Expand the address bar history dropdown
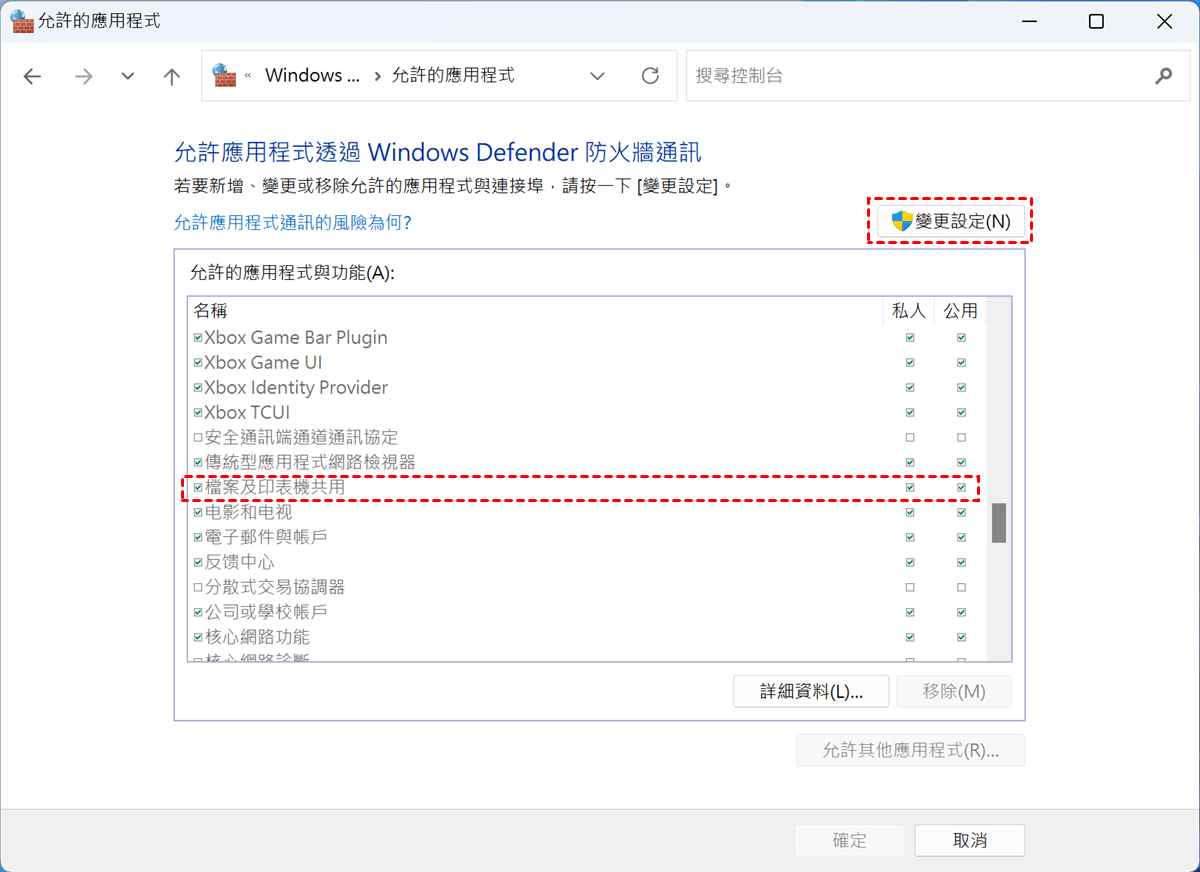This screenshot has width=1200, height=872. (597, 76)
